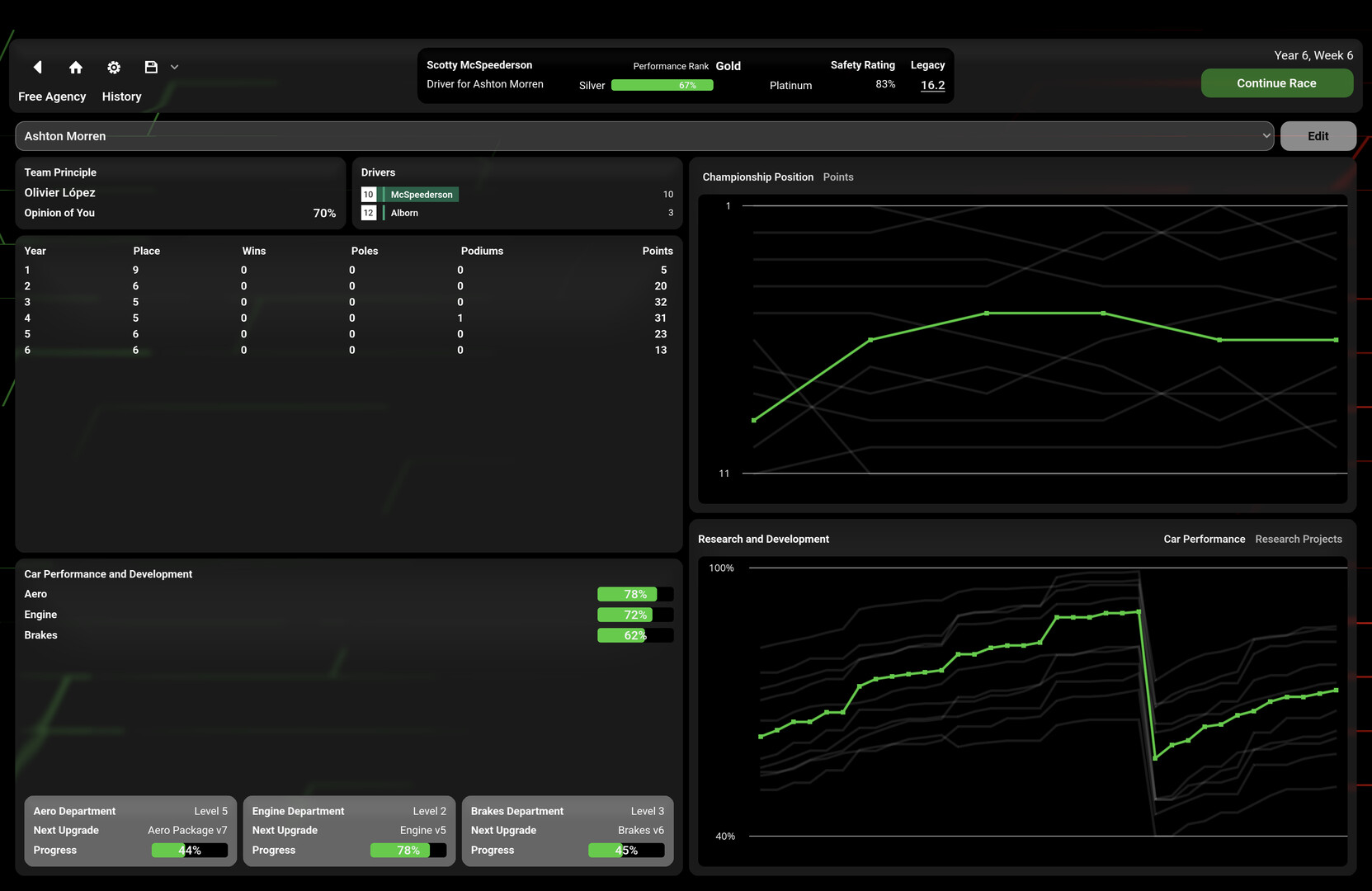Open the settings gear icon
The width and height of the screenshot is (1372, 891).
click(113, 67)
